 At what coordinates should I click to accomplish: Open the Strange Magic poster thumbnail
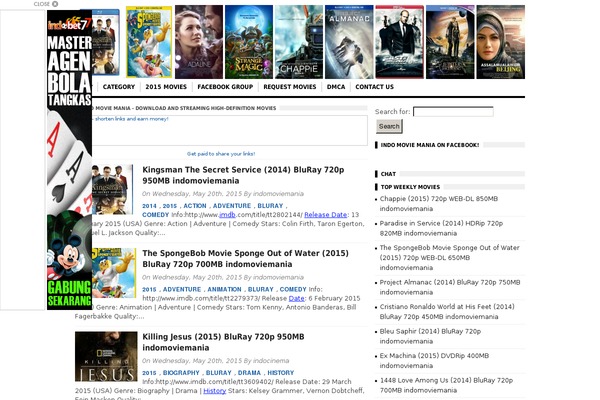249,42
